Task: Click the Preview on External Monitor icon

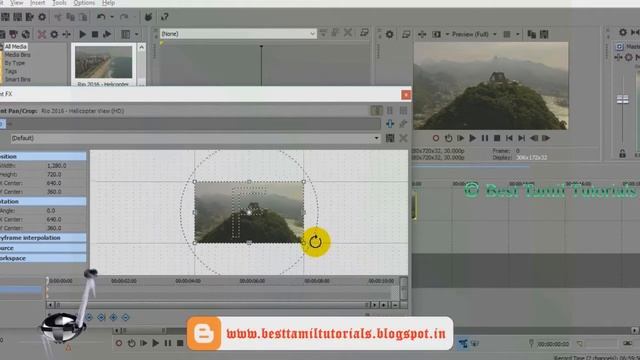Action: (x=406, y=34)
